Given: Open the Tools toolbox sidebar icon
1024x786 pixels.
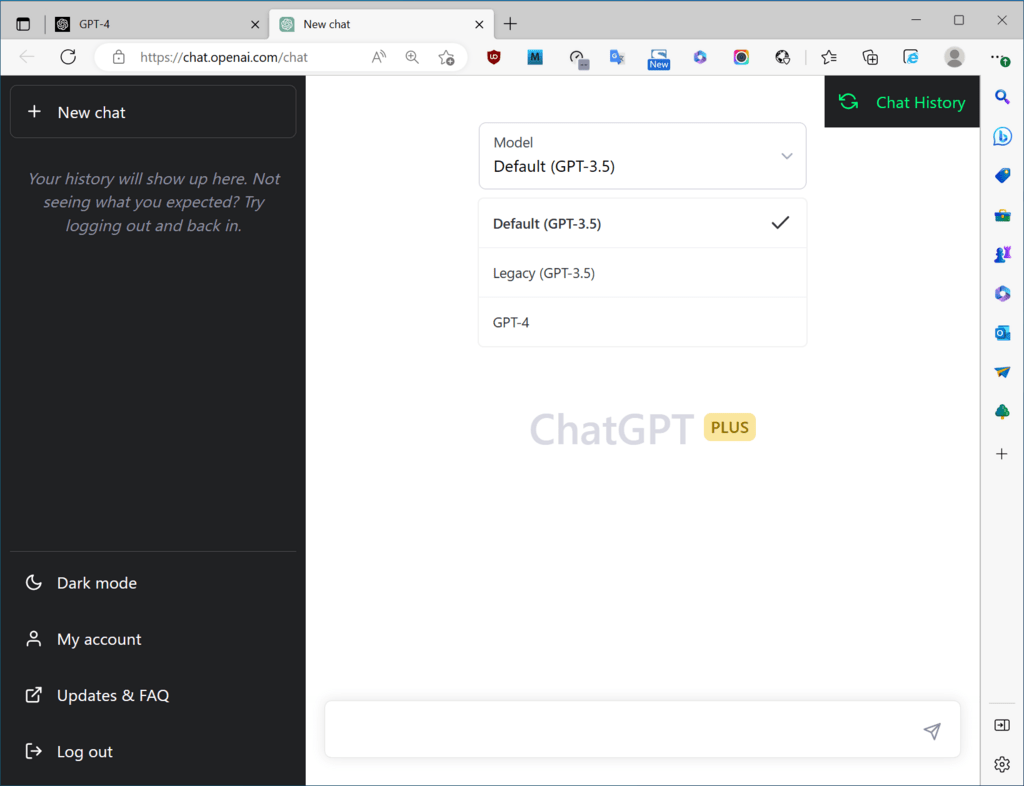Looking at the screenshot, I should click(x=1002, y=215).
